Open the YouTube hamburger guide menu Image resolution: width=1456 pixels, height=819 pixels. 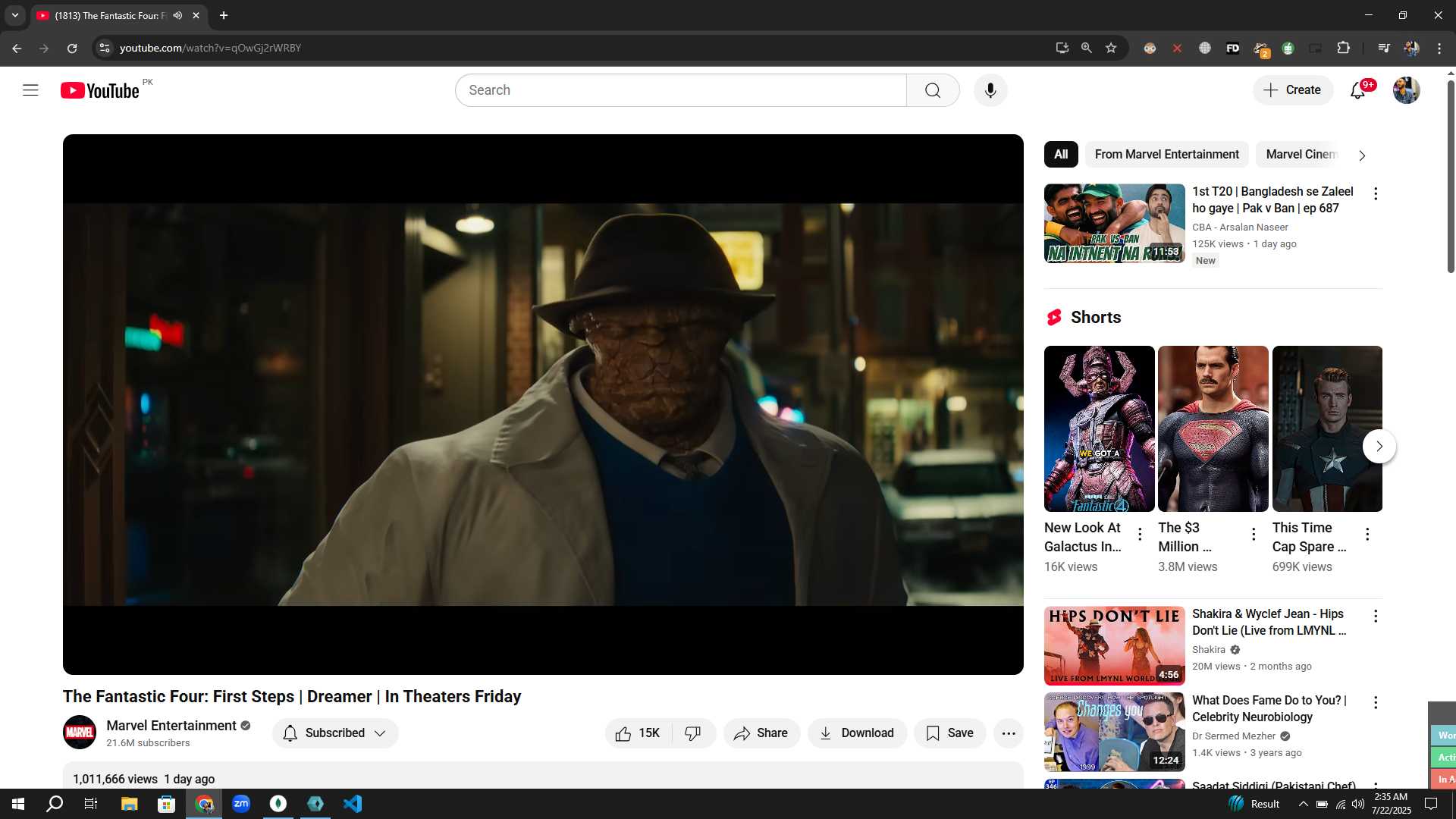30,90
